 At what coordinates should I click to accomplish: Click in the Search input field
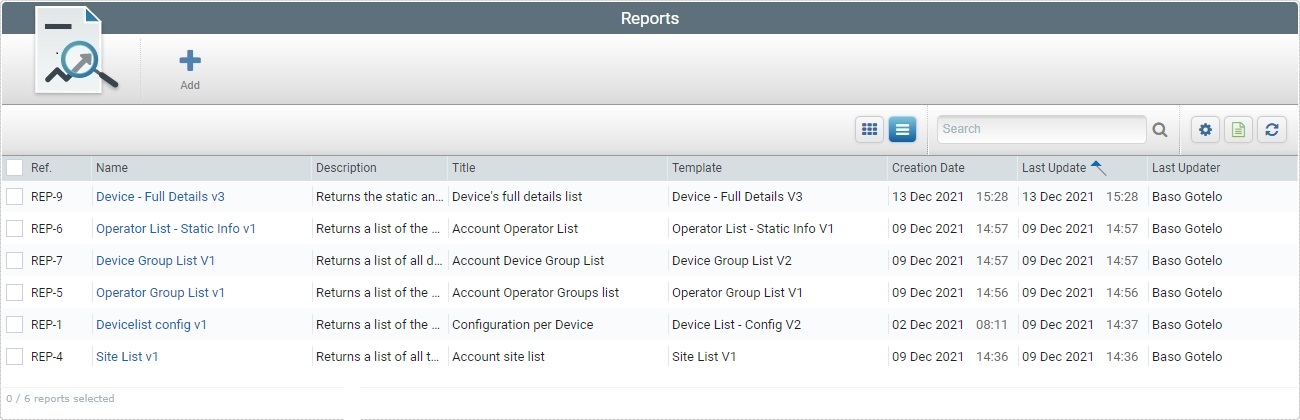(x=1041, y=129)
